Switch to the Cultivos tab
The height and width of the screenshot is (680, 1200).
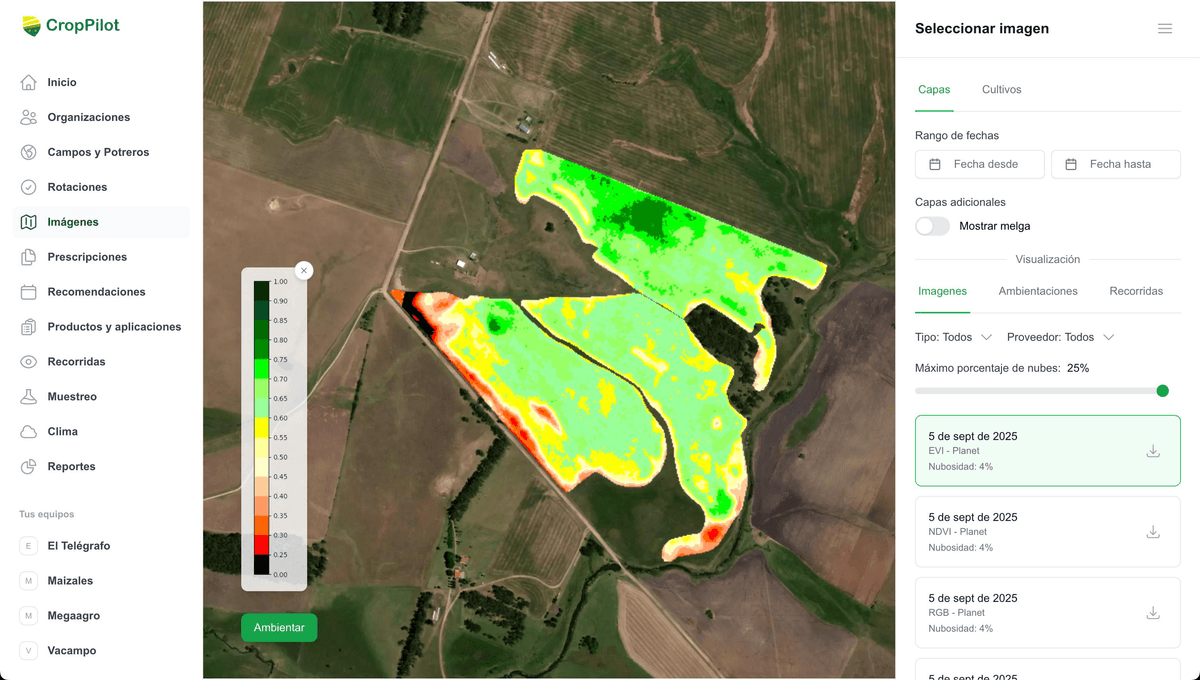click(1001, 89)
